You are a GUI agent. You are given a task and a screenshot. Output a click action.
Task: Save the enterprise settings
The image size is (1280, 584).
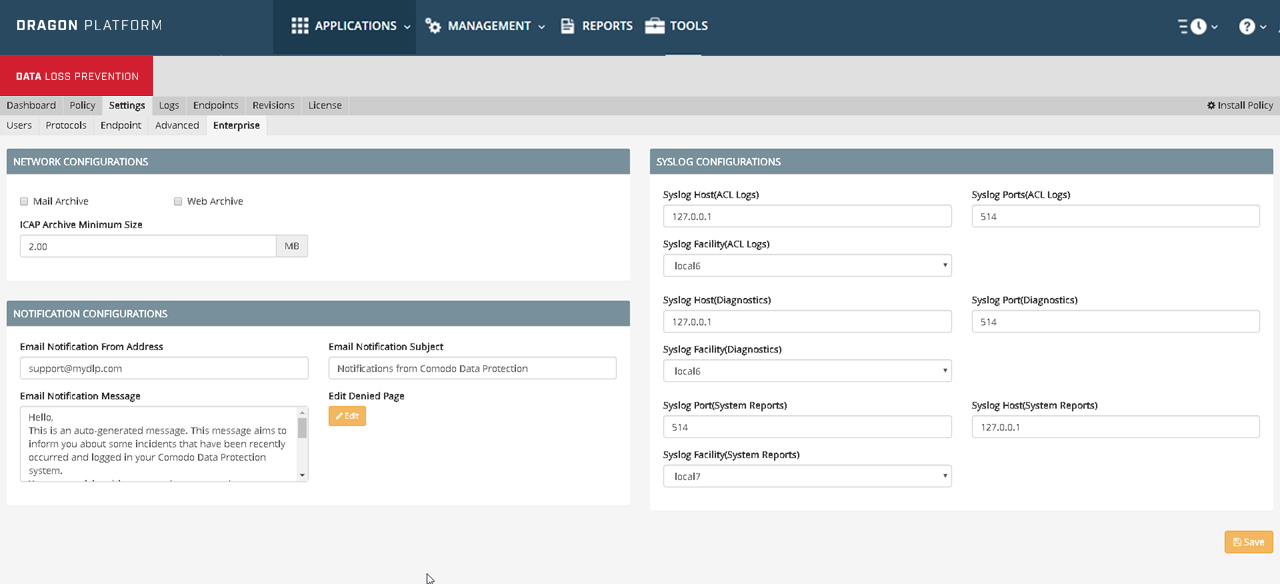(x=1248, y=542)
